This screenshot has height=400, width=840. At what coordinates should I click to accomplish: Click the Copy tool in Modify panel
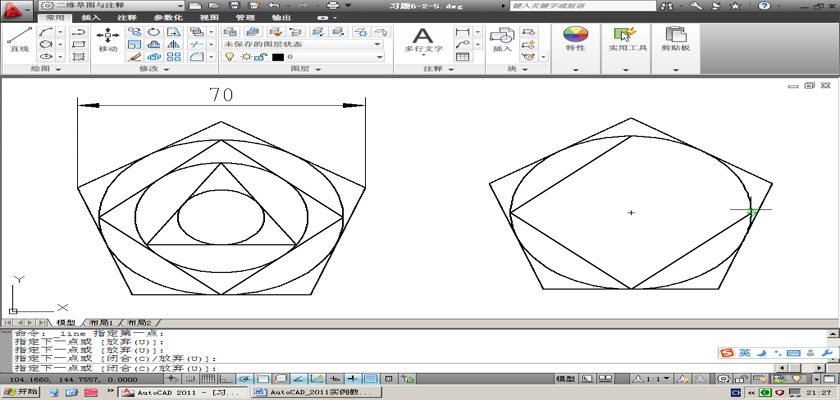(x=134, y=32)
